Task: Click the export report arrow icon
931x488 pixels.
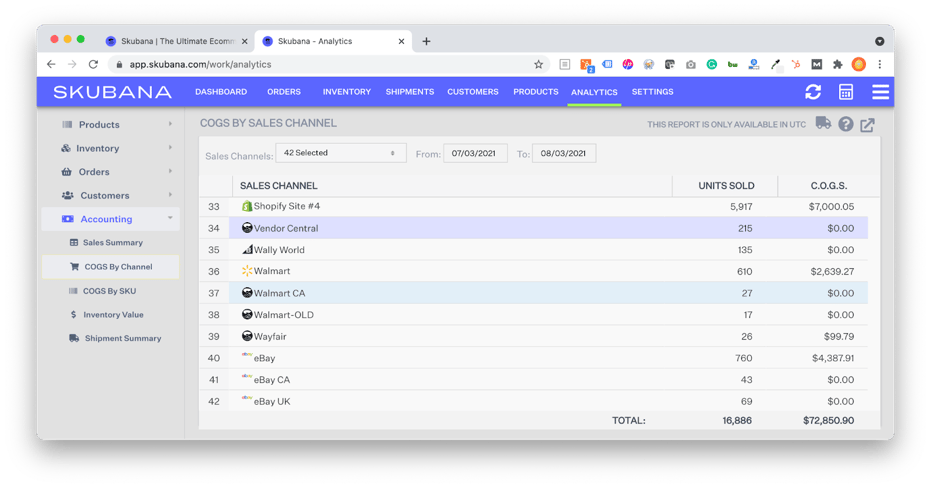Action: click(x=867, y=125)
